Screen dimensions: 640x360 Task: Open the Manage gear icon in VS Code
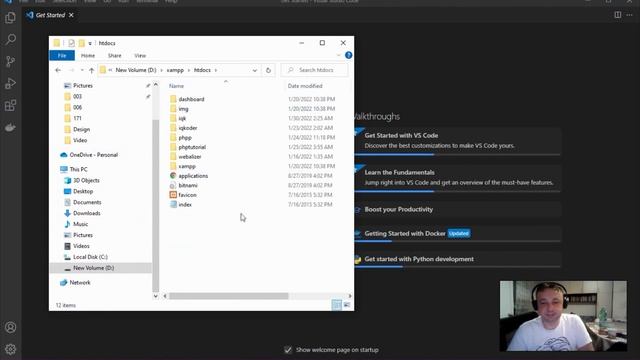(x=11, y=349)
